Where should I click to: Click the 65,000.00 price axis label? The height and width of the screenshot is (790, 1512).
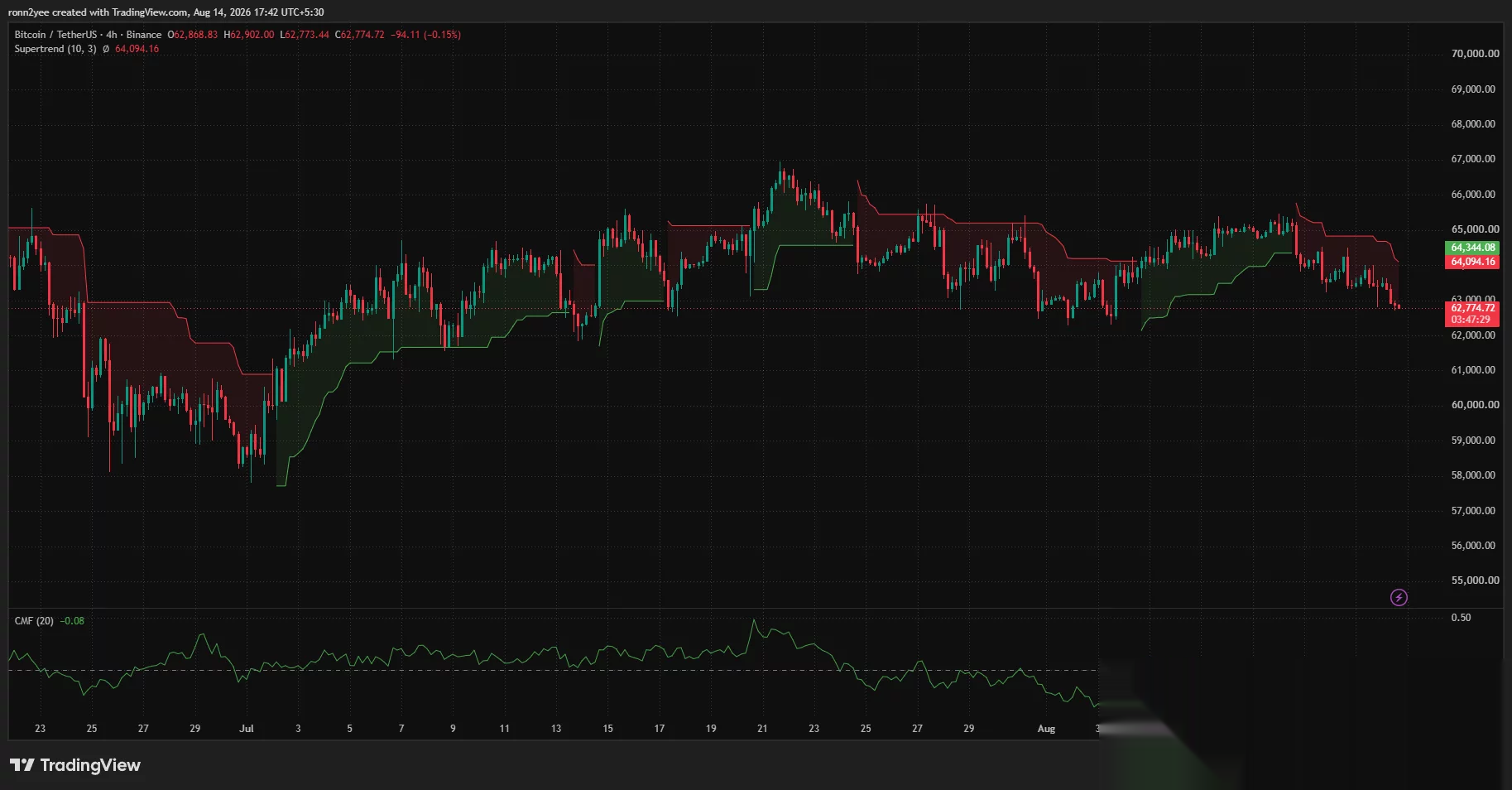(1475, 229)
